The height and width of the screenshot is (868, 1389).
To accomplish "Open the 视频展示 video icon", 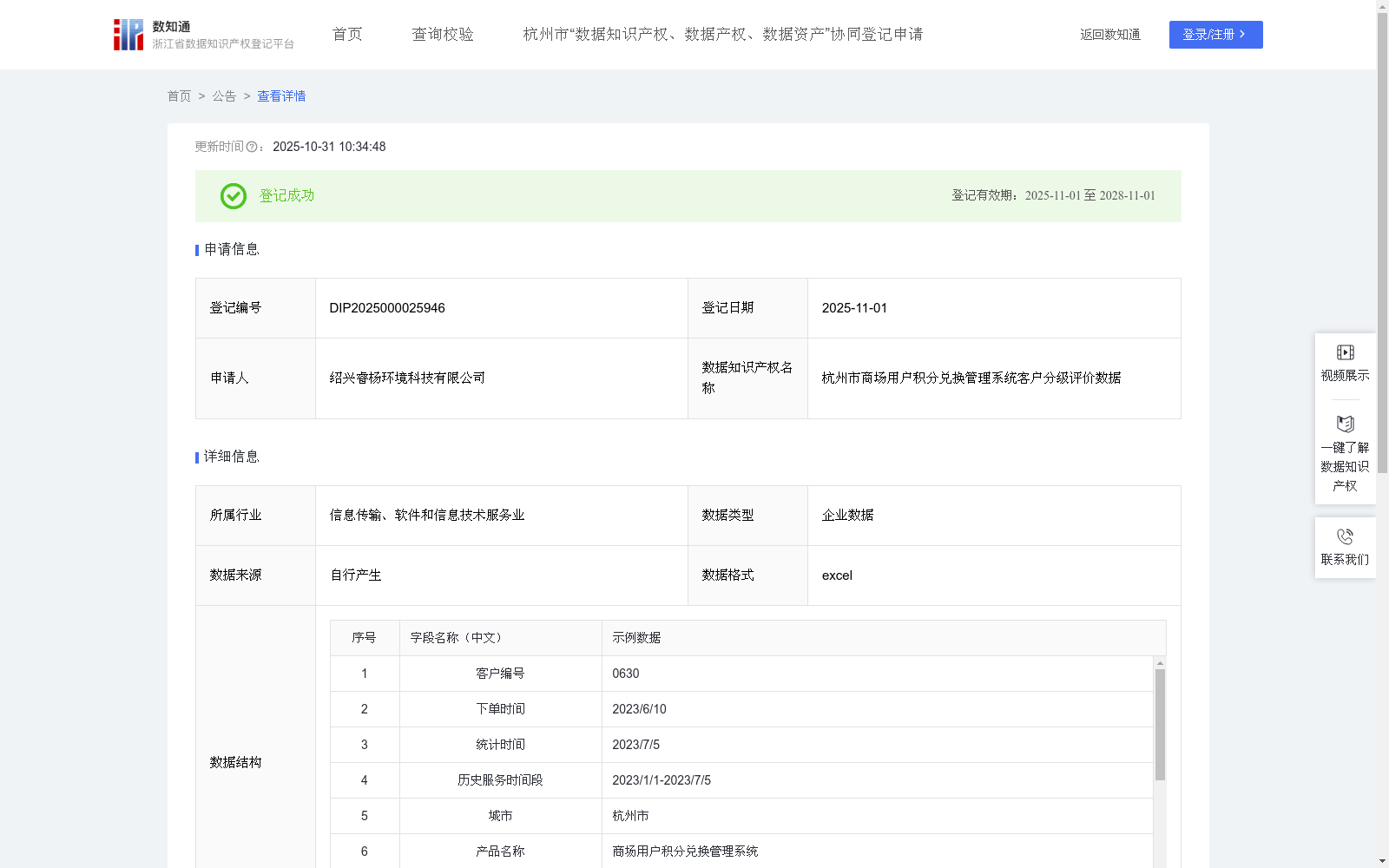I will click(x=1345, y=352).
